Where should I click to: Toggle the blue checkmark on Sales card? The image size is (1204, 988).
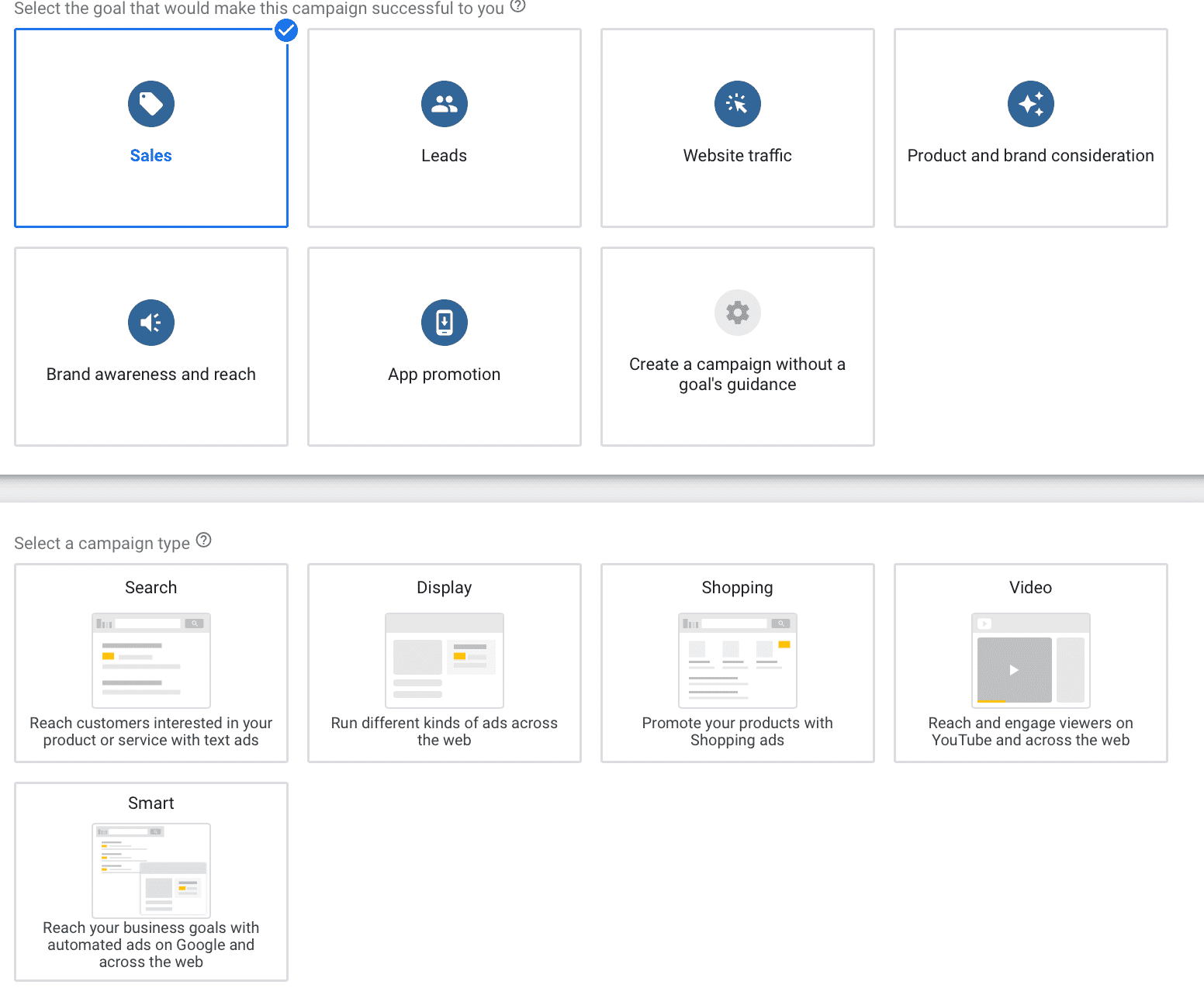click(286, 30)
